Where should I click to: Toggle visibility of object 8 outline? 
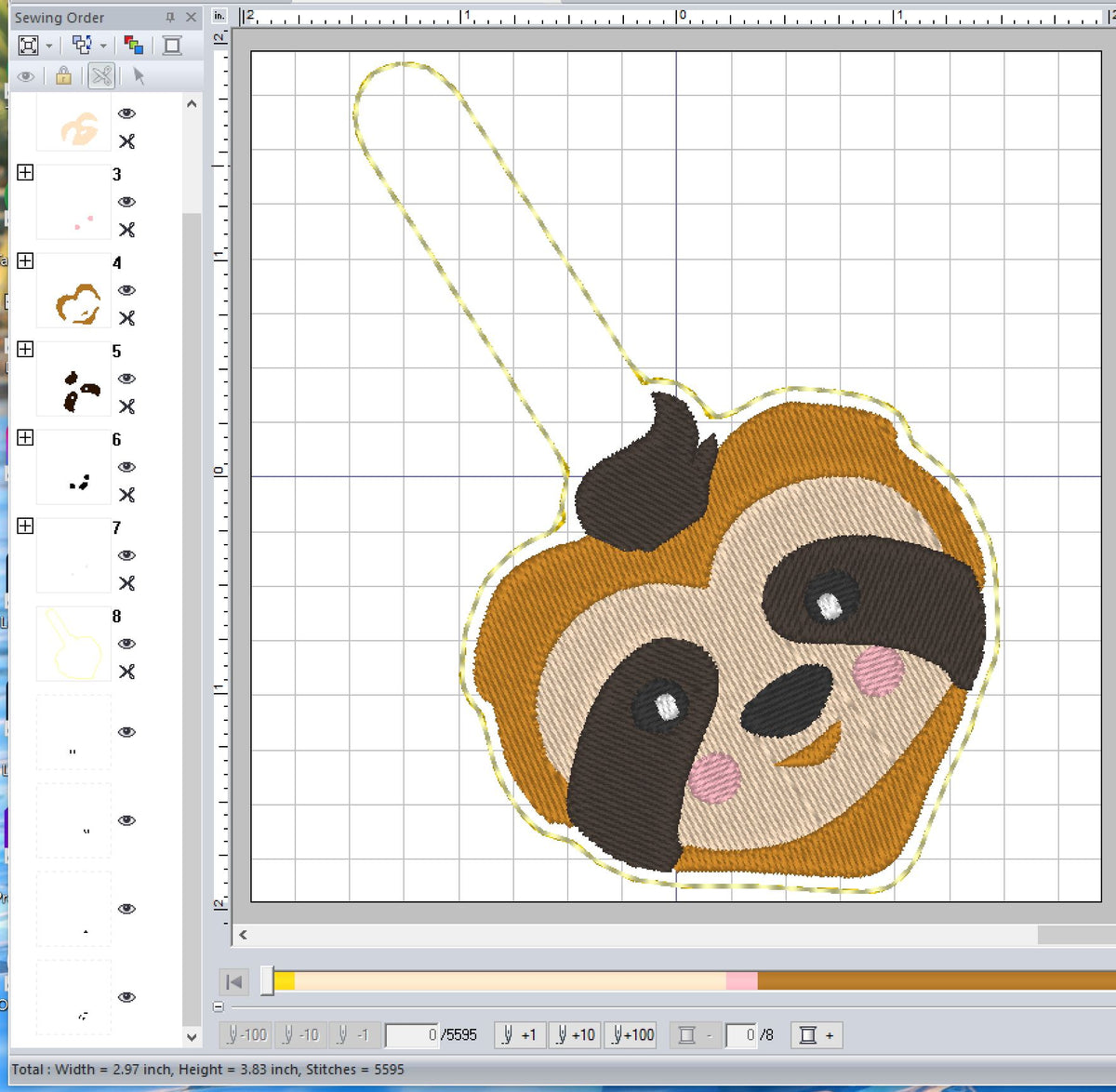[126, 644]
